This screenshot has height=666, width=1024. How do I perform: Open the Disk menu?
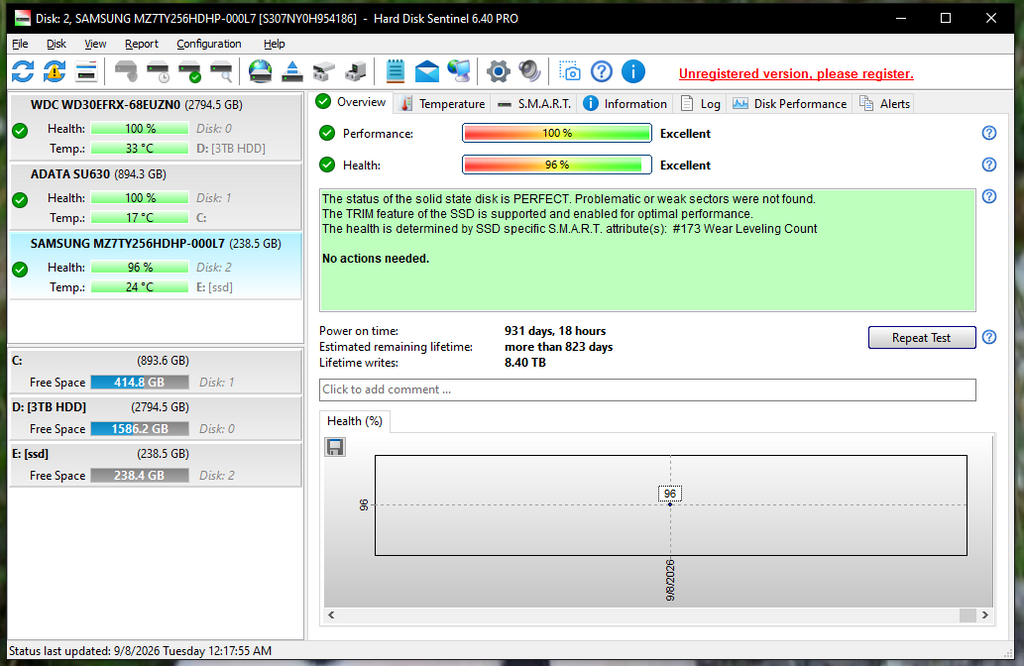point(56,44)
